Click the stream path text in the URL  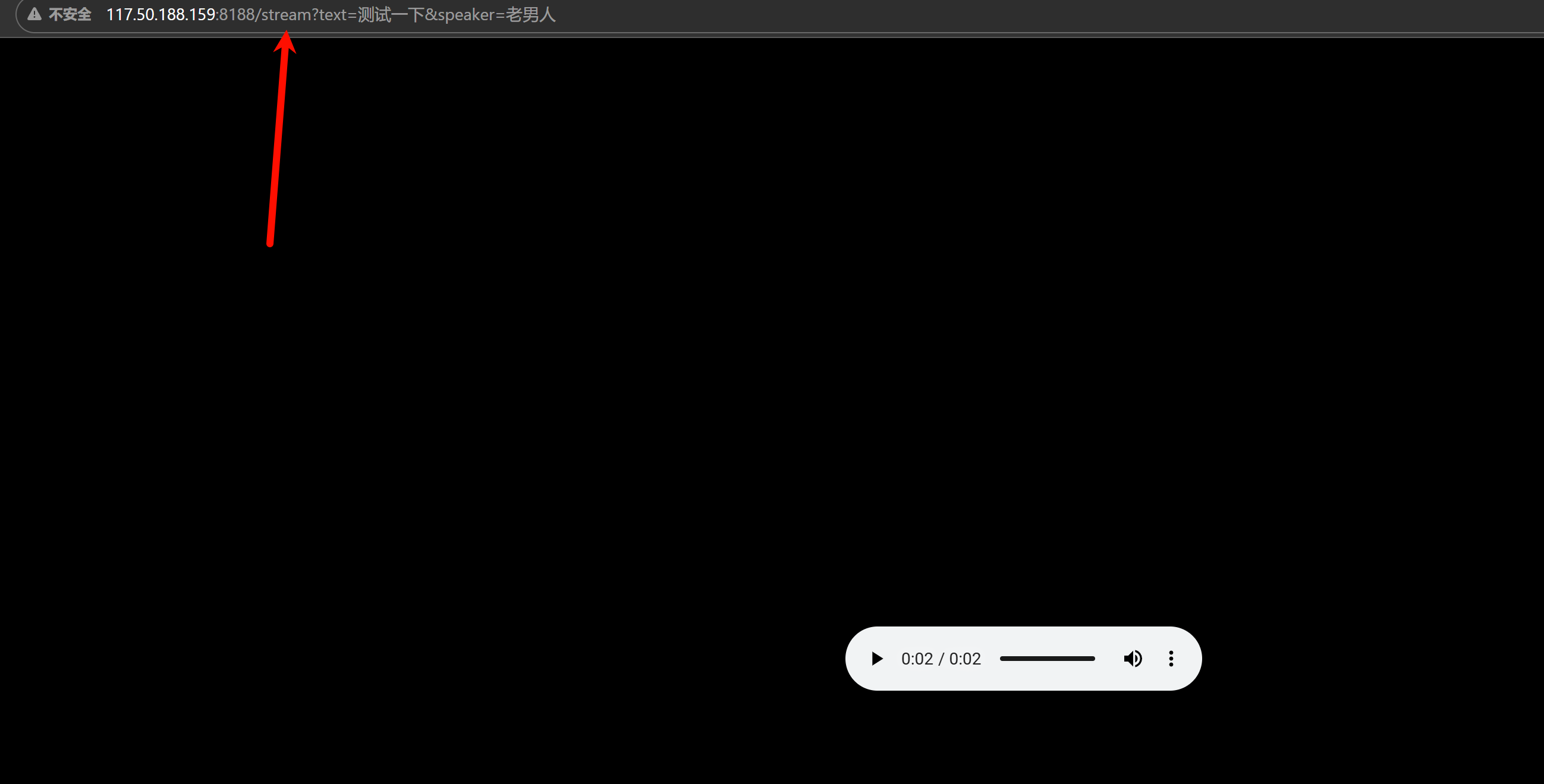282,14
